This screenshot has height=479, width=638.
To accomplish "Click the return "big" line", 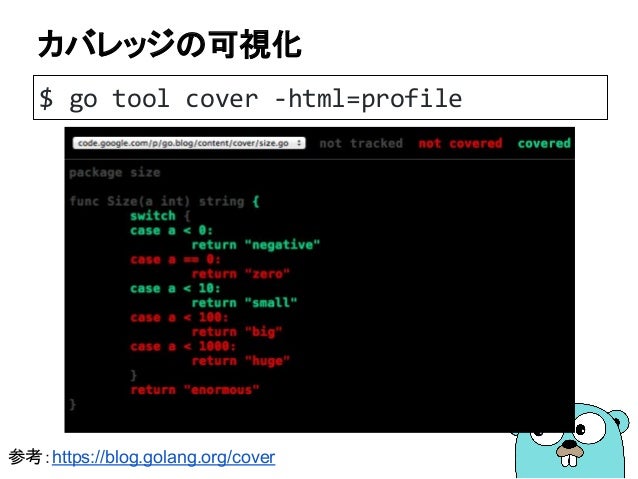I will click(x=237, y=332).
